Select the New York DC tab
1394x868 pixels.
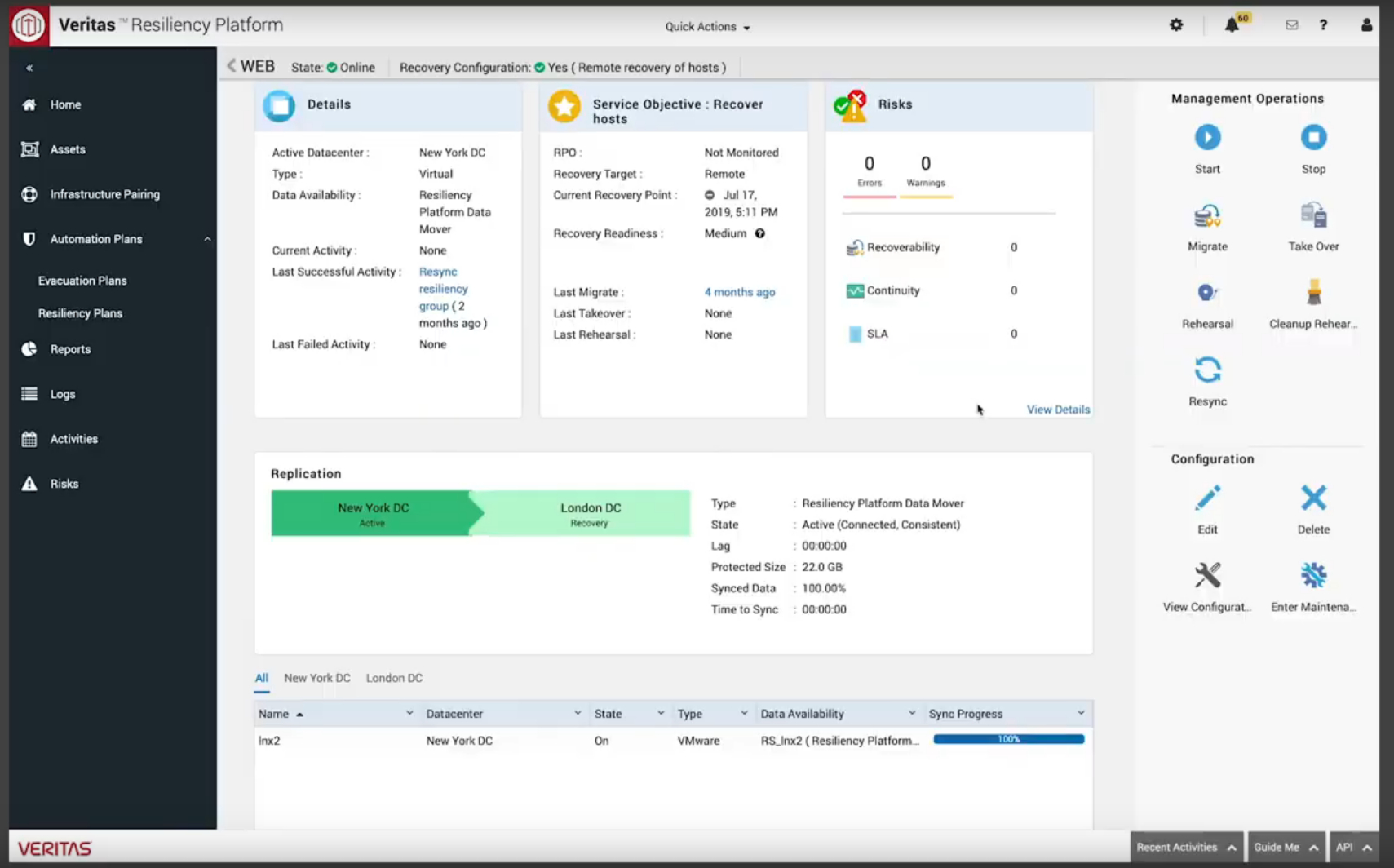pyautogui.click(x=317, y=678)
